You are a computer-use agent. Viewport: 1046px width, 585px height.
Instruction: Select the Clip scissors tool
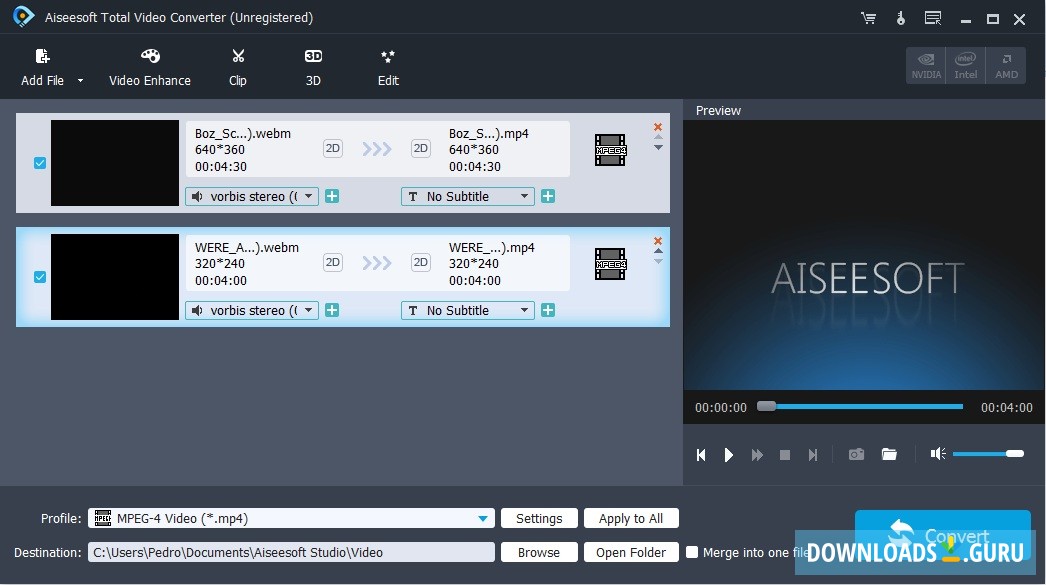coord(238,67)
